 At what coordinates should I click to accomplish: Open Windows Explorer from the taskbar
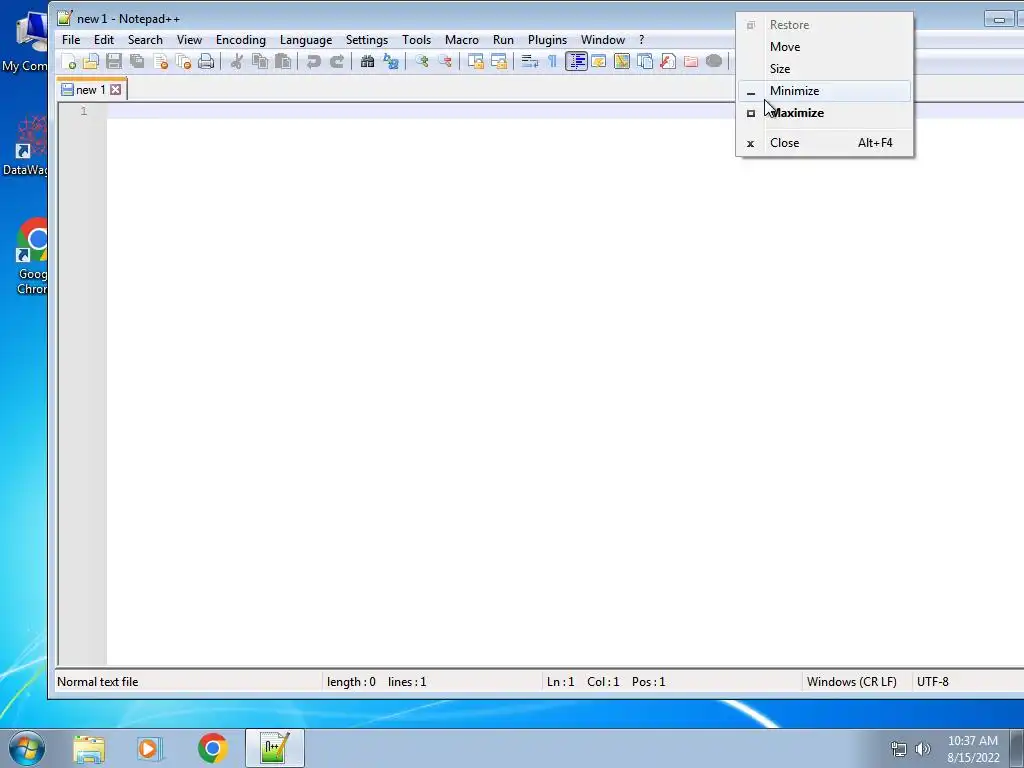89,748
